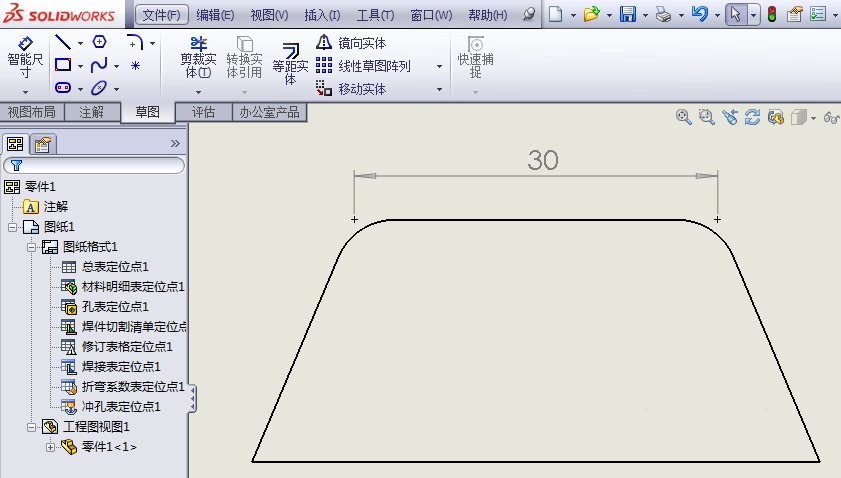Open an existing file
This screenshot has width=841, height=478.
[x=591, y=14]
